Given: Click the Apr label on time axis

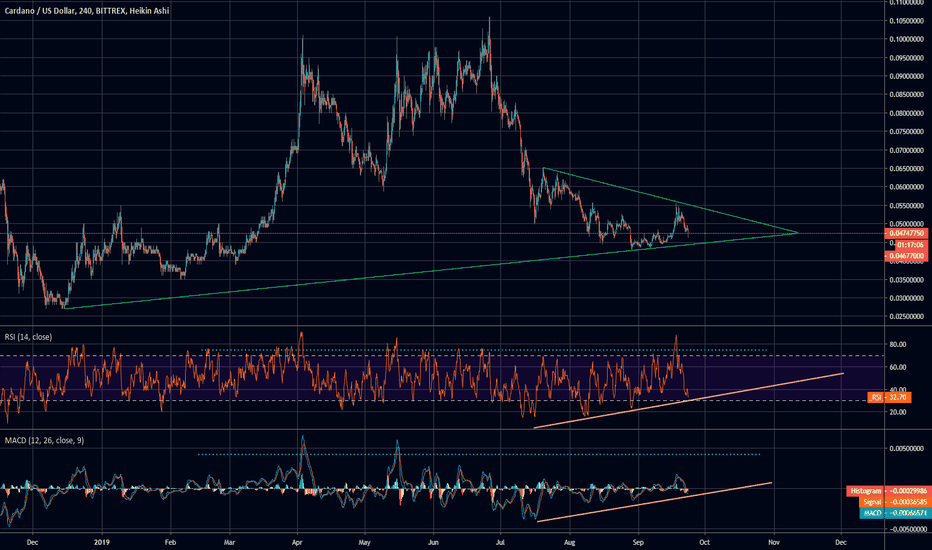Looking at the screenshot, I should pos(298,542).
